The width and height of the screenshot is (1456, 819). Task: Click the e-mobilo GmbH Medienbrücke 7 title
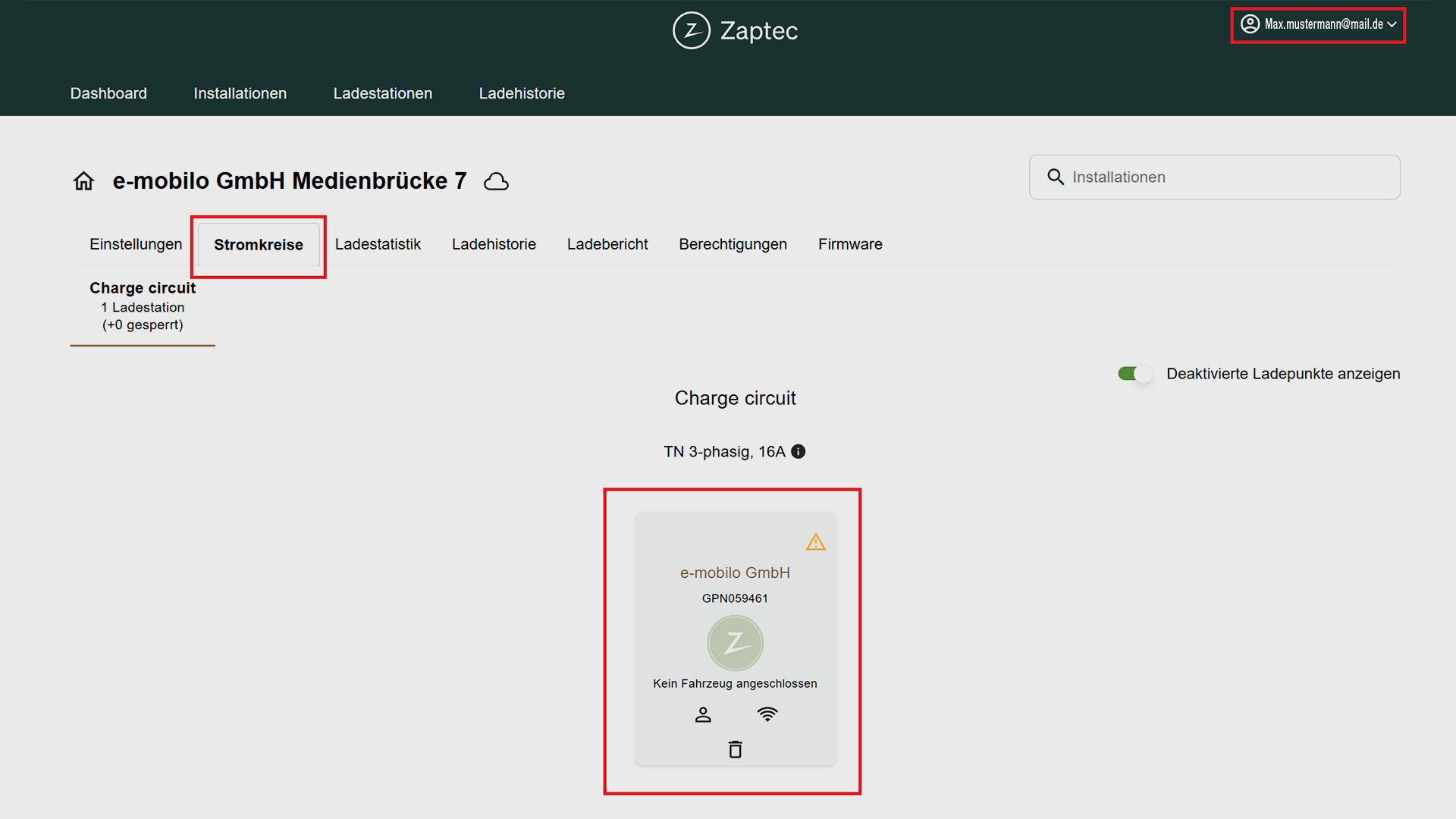(x=290, y=181)
